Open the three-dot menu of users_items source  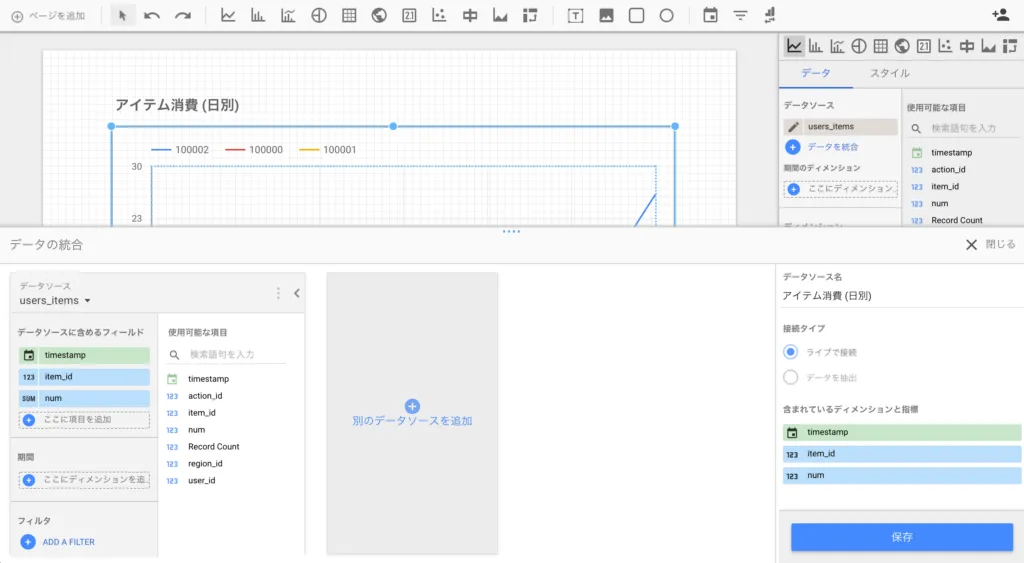pyautogui.click(x=278, y=293)
